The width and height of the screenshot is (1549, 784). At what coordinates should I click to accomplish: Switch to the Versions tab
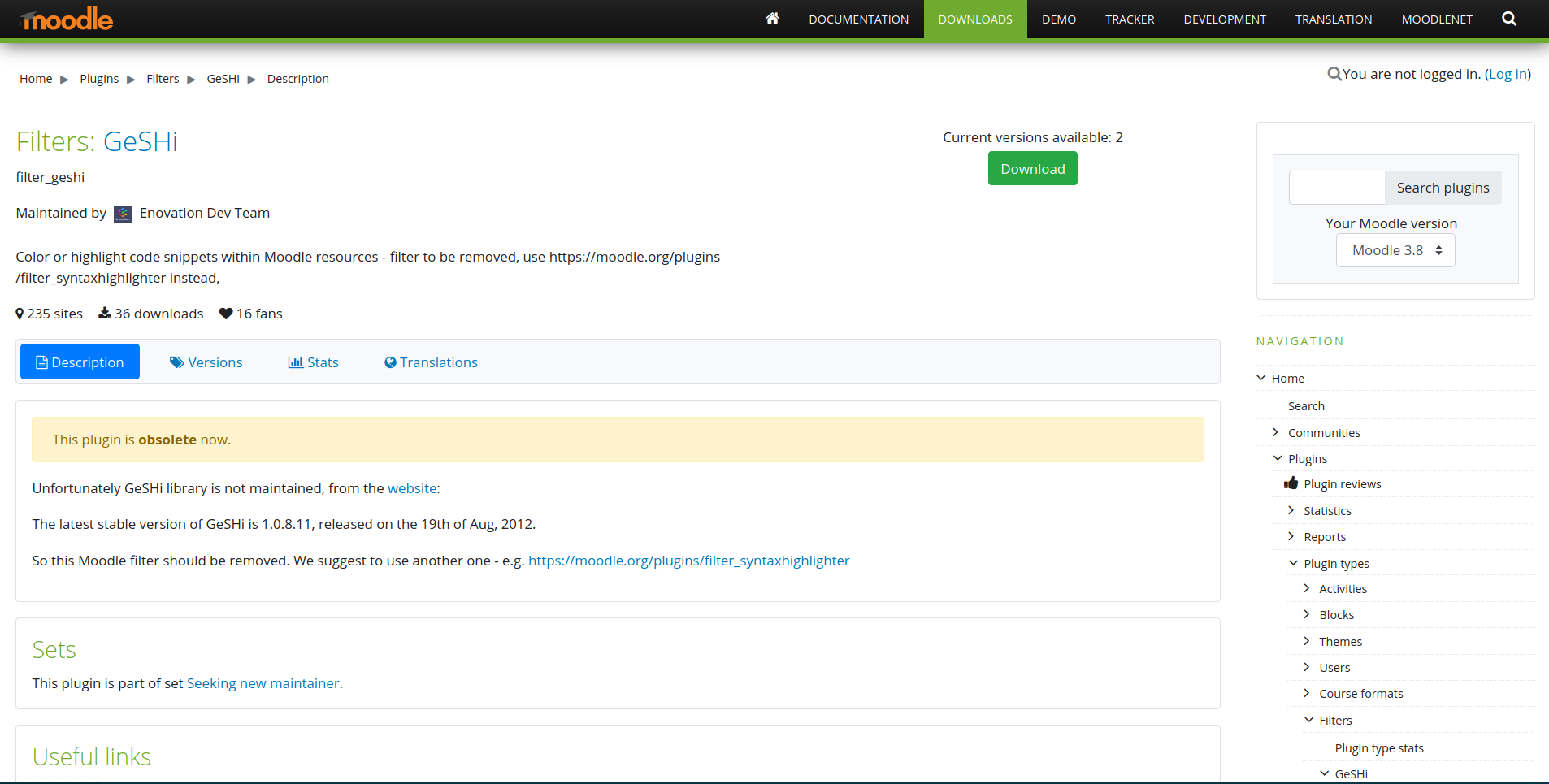click(x=206, y=362)
